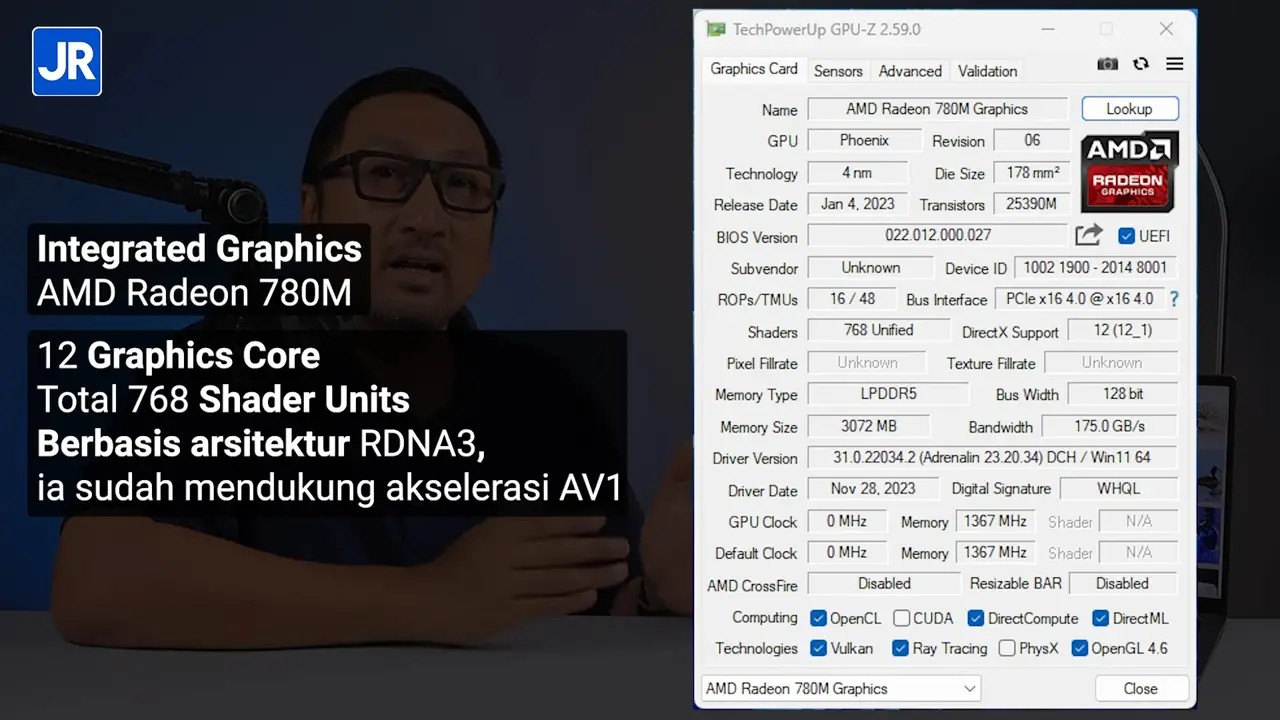1280x720 pixels.
Task: Click the Release Date value Jan 4, 2023
Action: click(857, 204)
